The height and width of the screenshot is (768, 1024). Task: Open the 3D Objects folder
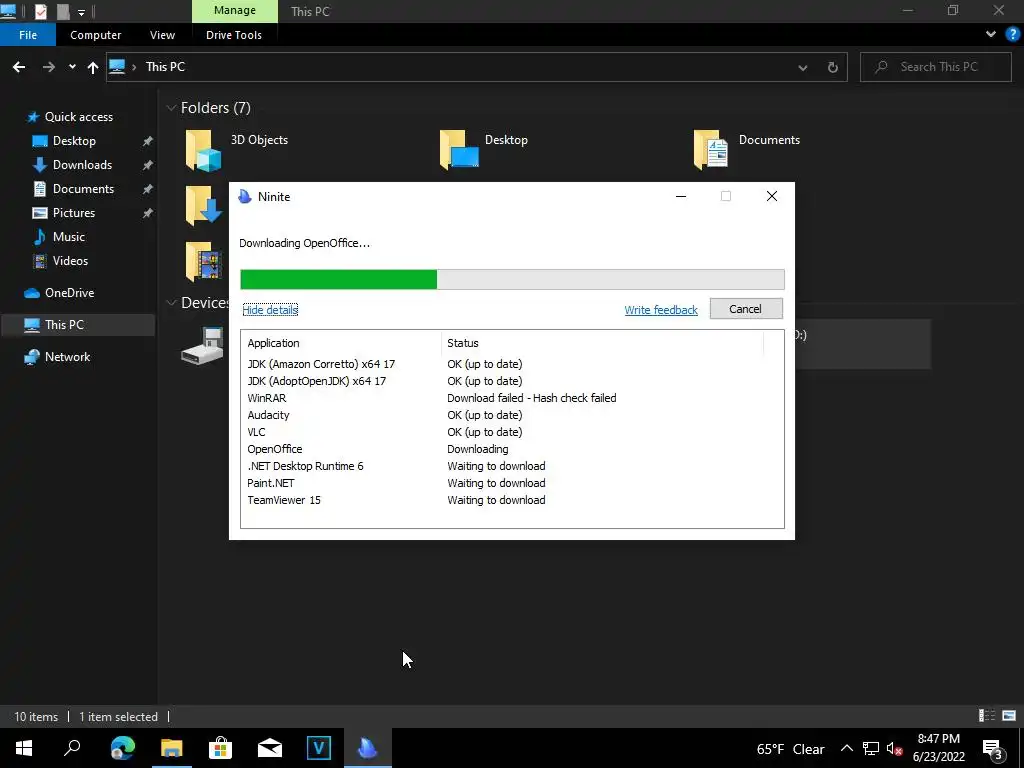(x=236, y=150)
